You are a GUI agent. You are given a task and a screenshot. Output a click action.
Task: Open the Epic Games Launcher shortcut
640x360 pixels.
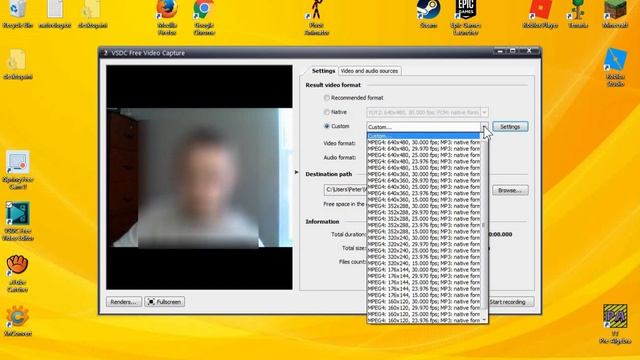pos(466,18)
